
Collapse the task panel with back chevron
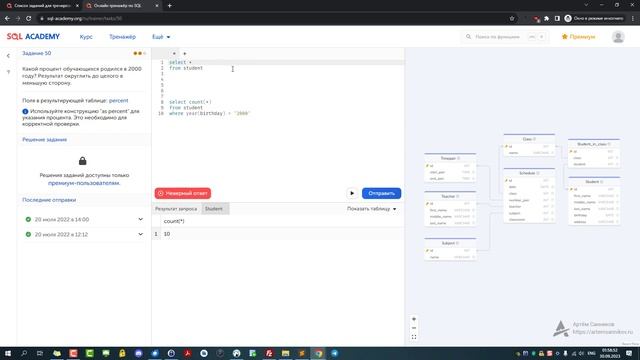coord(8,56)
